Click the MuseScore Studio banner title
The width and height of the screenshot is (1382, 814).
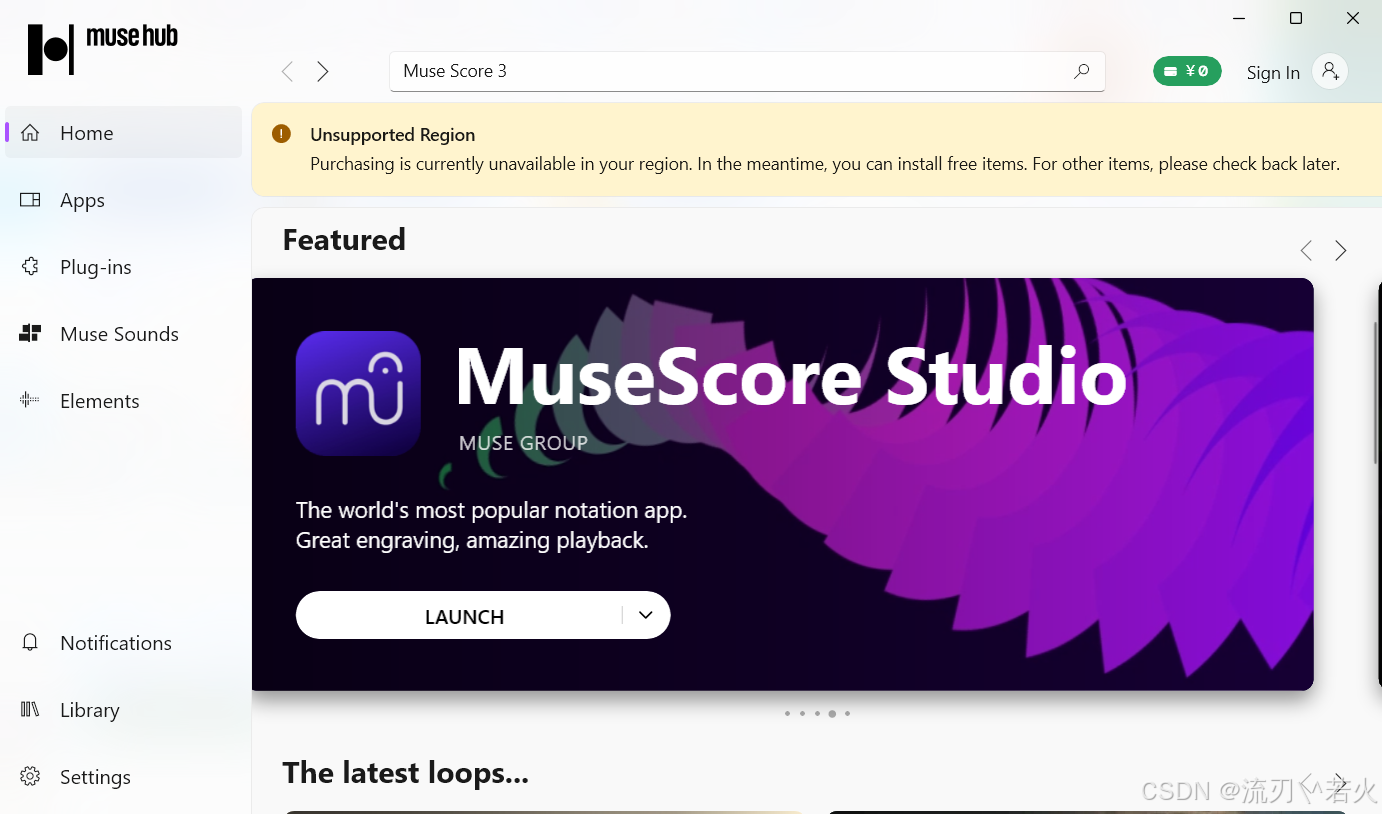tap(791, 377)
